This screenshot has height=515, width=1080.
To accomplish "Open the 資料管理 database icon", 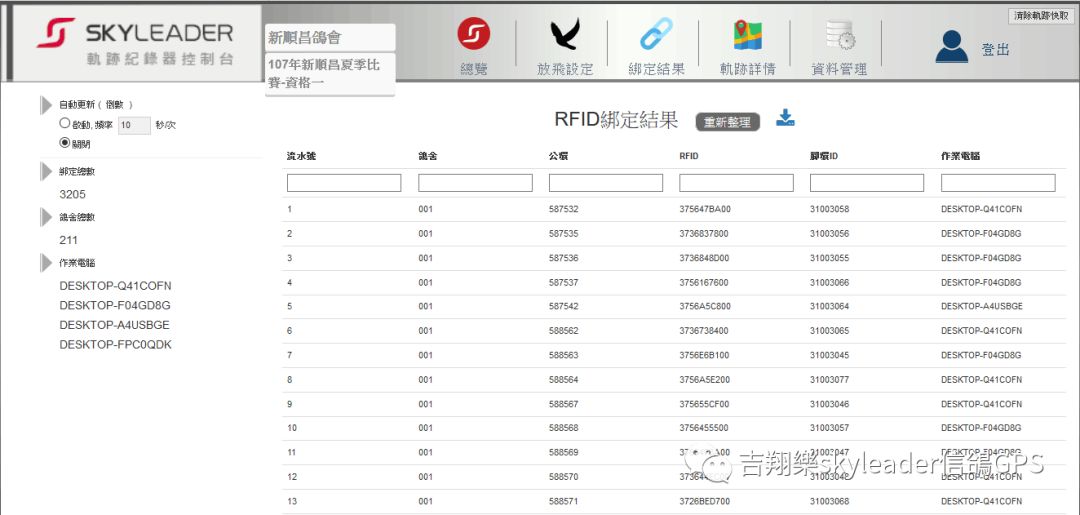I will click(839, 37).
